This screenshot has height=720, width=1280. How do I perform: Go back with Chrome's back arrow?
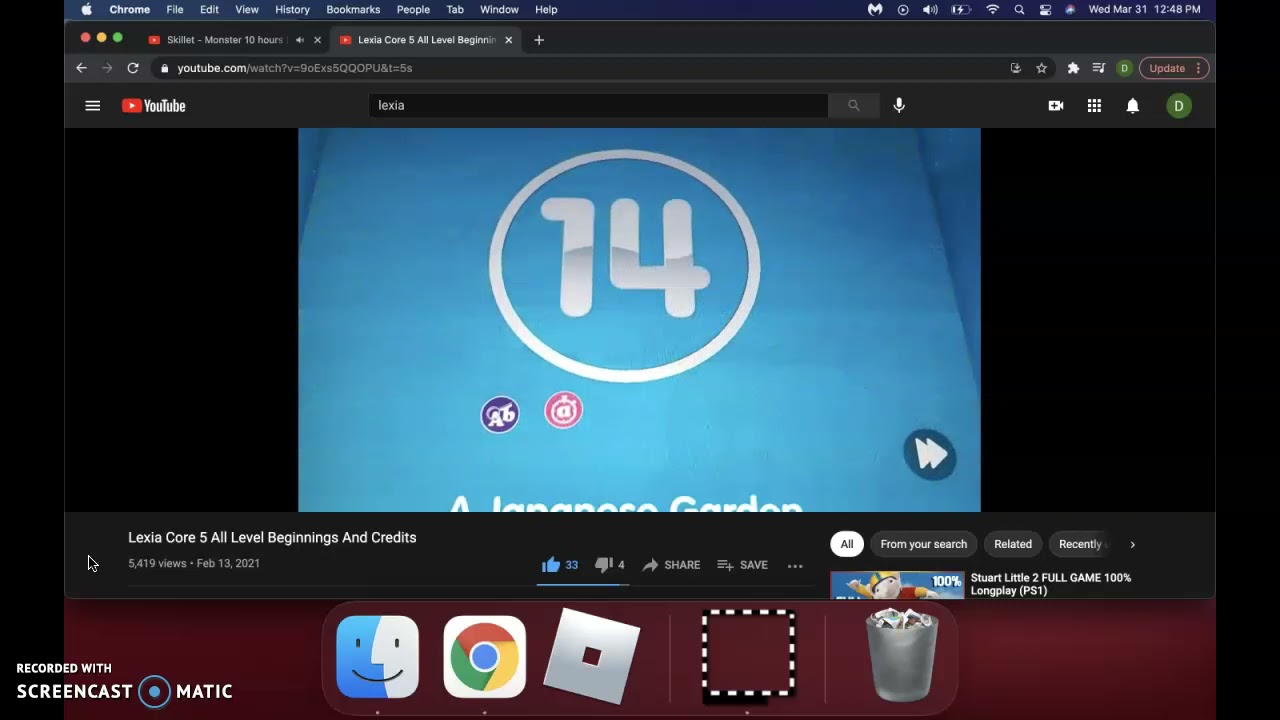coord(81,68)
